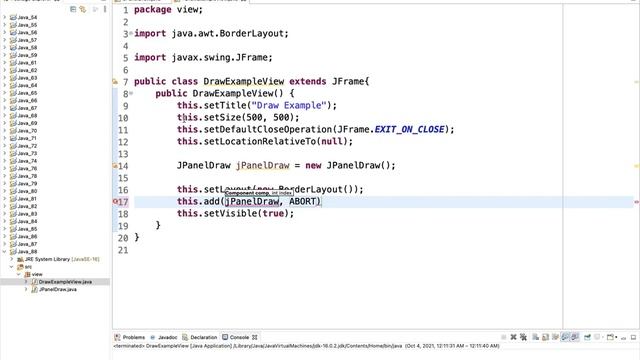Click the Java_84 project icon
The width and height of the screenshot is (640, 360).
[x=13, y=221]
